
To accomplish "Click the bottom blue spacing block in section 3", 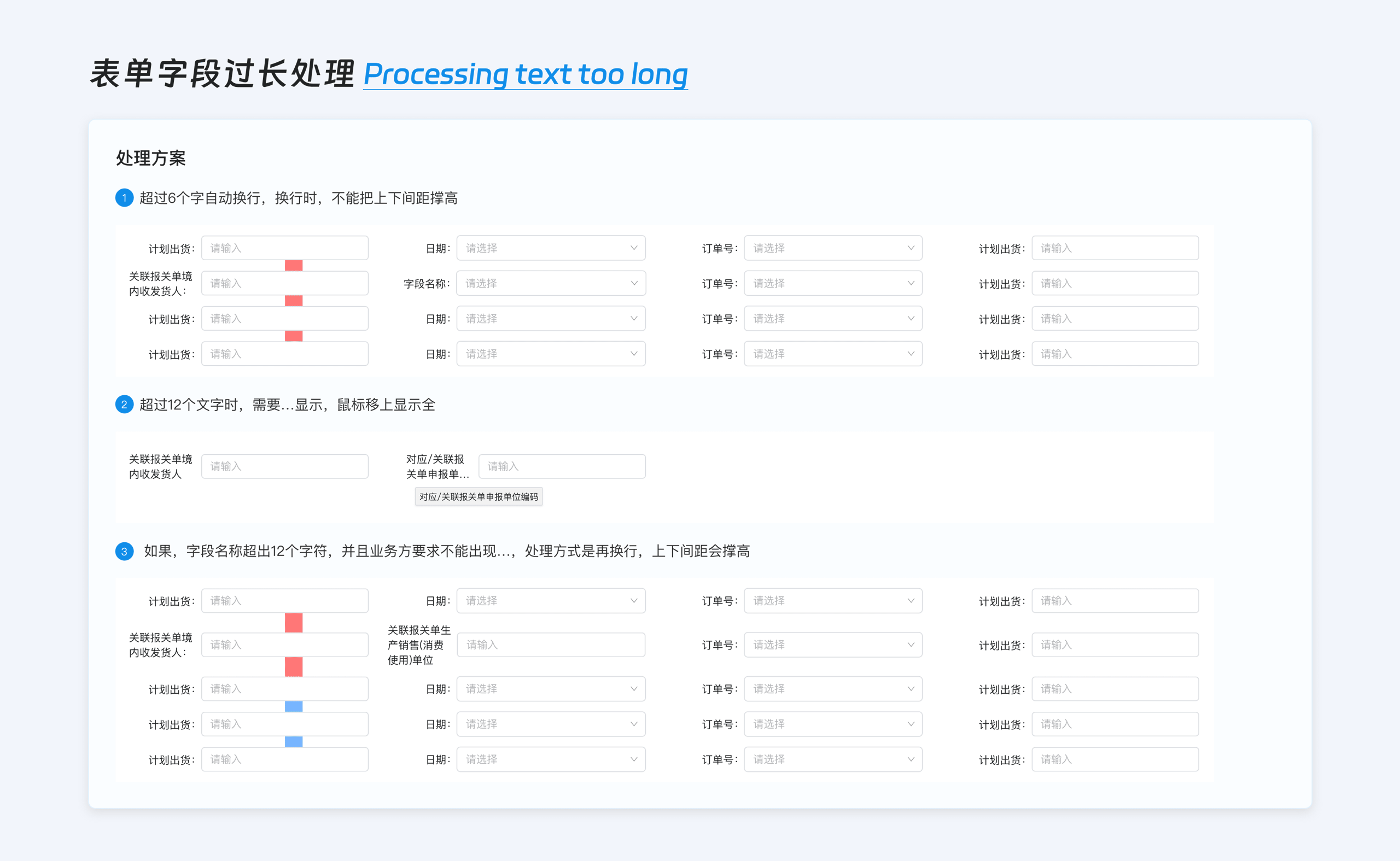I will [x=293, y=742].
